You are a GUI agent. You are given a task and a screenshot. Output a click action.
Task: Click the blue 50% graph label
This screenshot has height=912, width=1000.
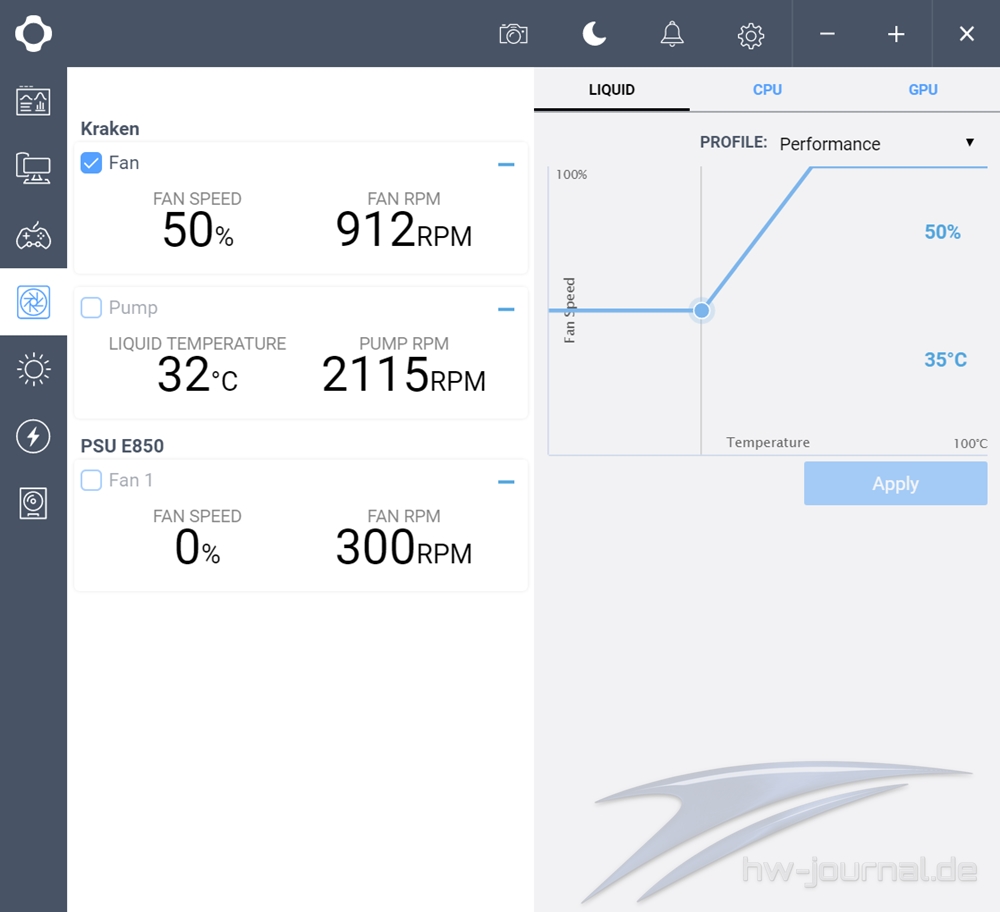pos(943,232)
